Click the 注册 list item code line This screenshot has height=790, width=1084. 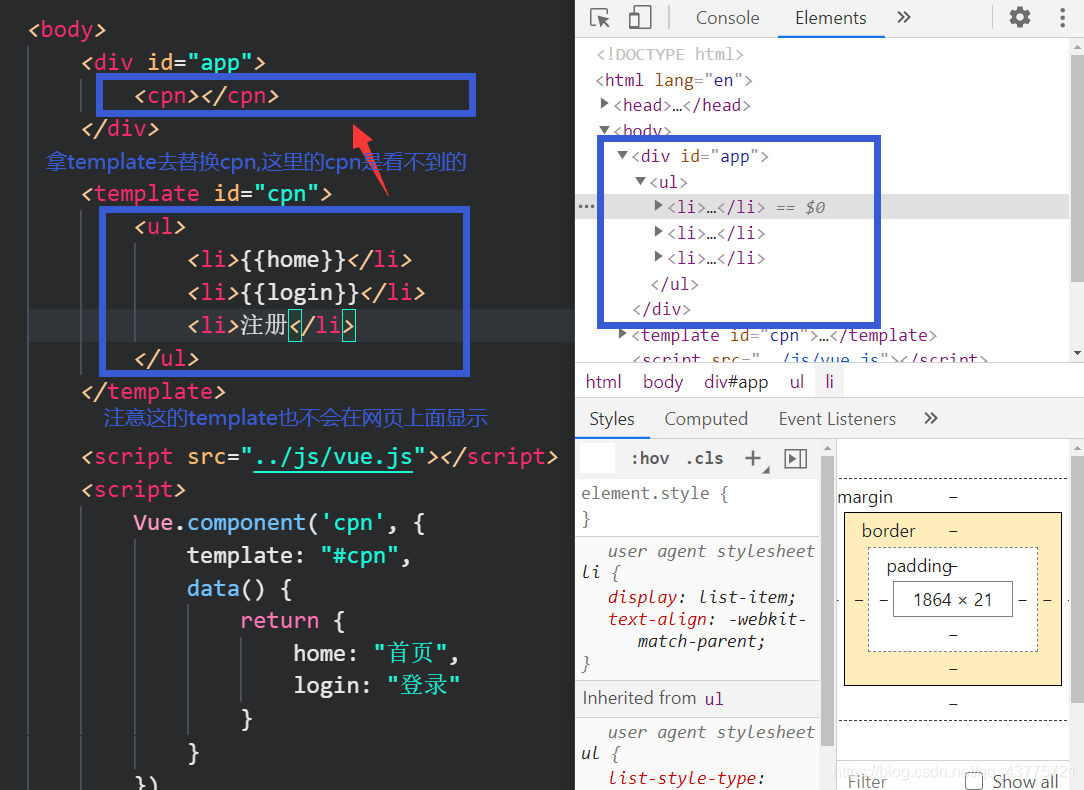point(272,325)
